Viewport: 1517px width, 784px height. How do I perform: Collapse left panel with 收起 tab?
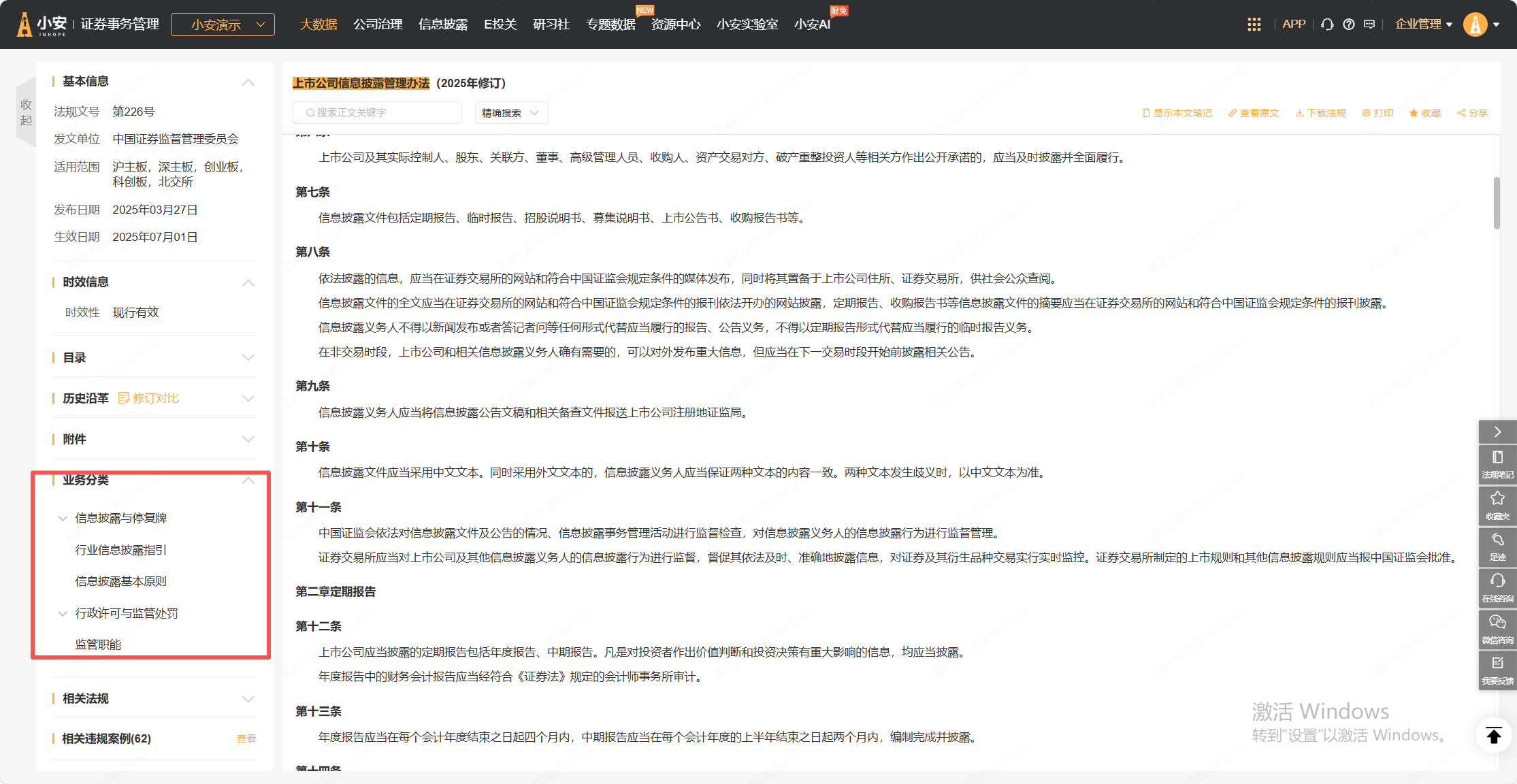pos(26,112)
